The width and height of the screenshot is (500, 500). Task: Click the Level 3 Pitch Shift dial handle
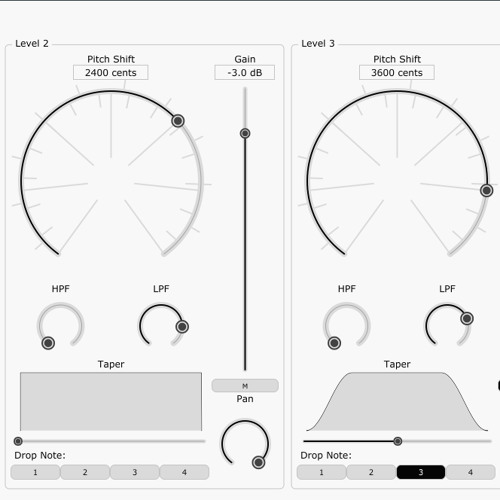(486, 190)
